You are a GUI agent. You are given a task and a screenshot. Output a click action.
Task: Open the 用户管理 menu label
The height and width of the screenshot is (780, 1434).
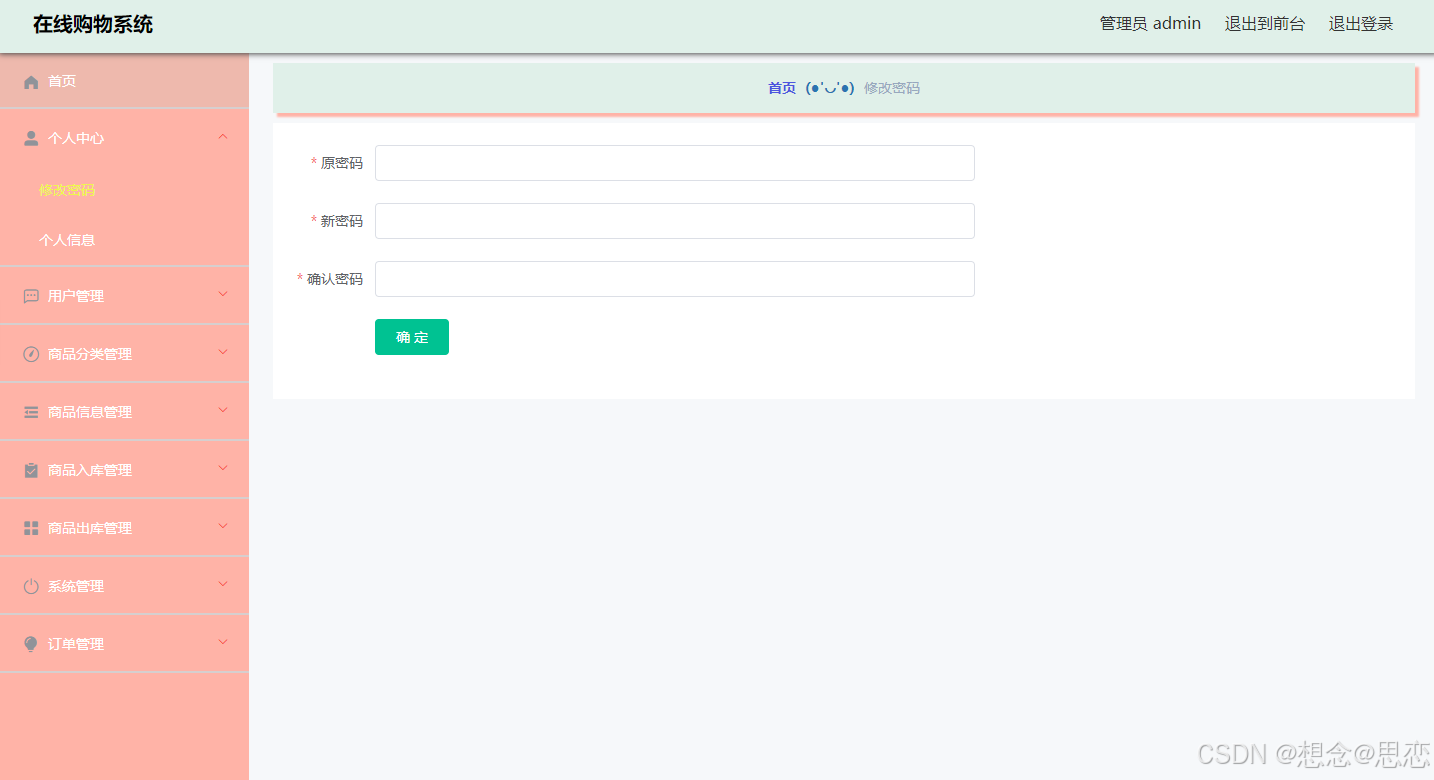pyautogui.click(x=76, y=296)
